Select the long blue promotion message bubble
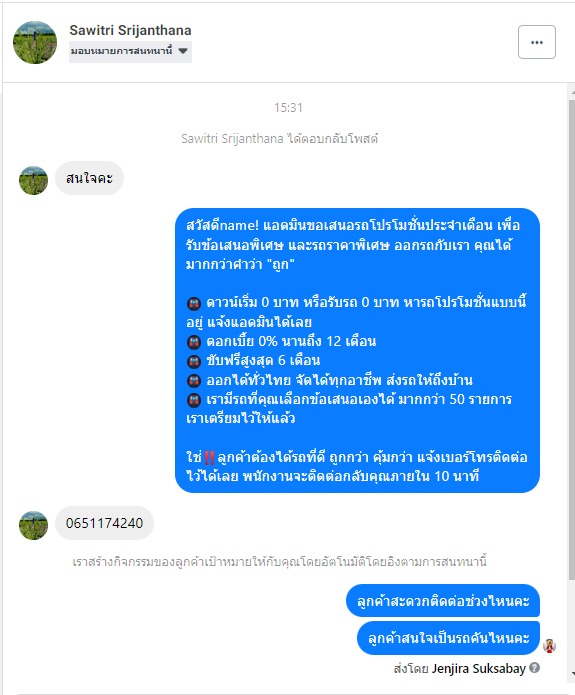575x695 pixels. click(x=357, y=350)
